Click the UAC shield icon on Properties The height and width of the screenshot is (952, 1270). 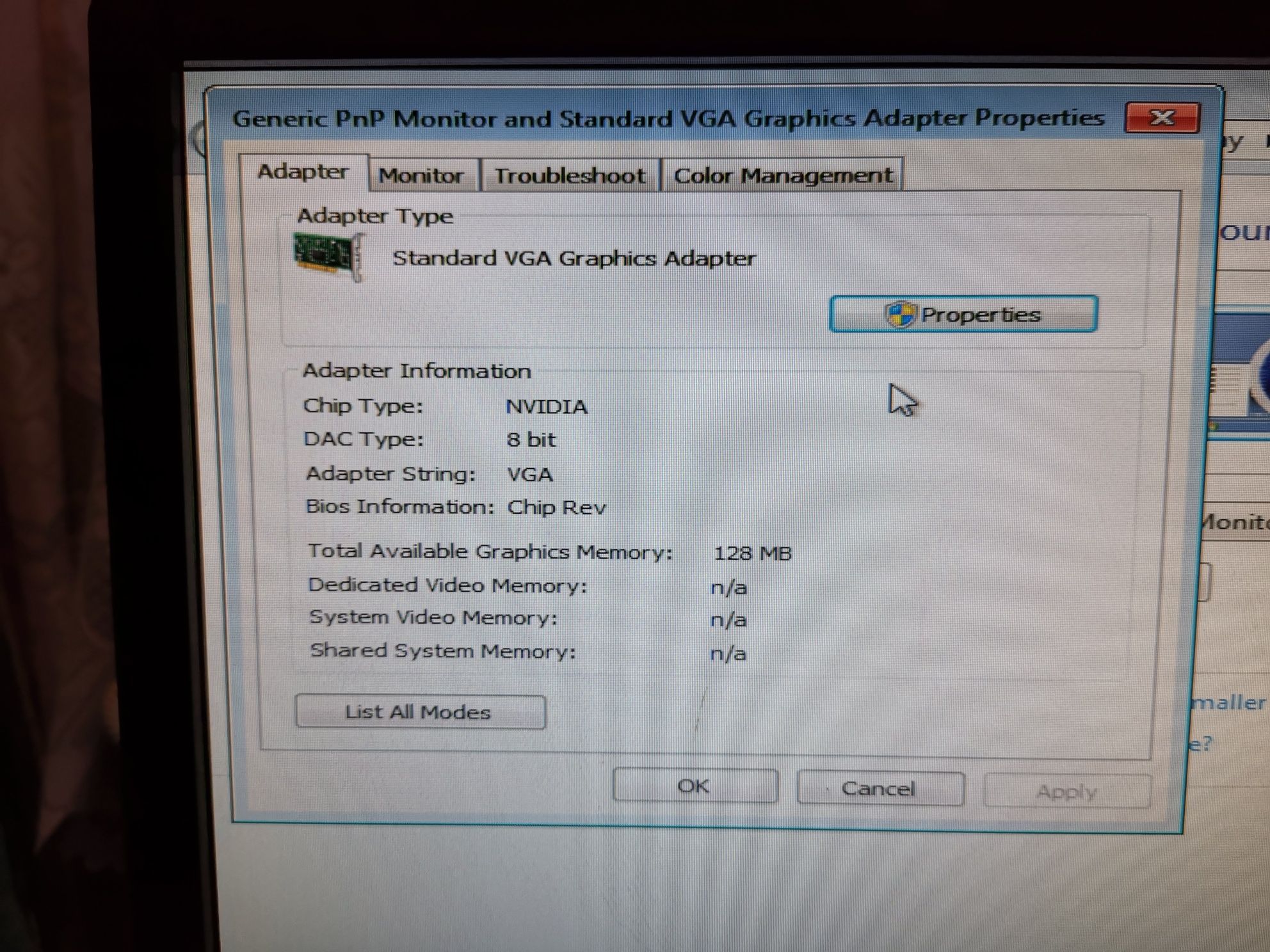tap(900, 315)
